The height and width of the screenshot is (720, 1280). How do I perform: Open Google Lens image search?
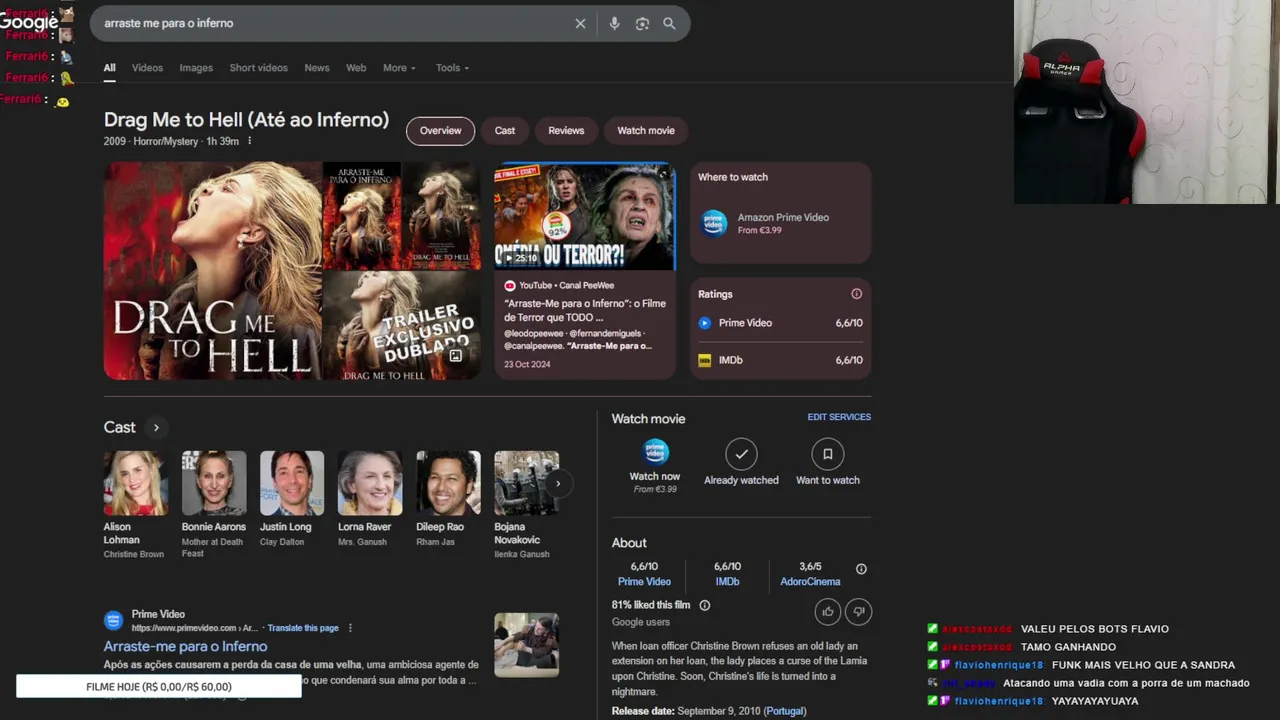[642, 23]
